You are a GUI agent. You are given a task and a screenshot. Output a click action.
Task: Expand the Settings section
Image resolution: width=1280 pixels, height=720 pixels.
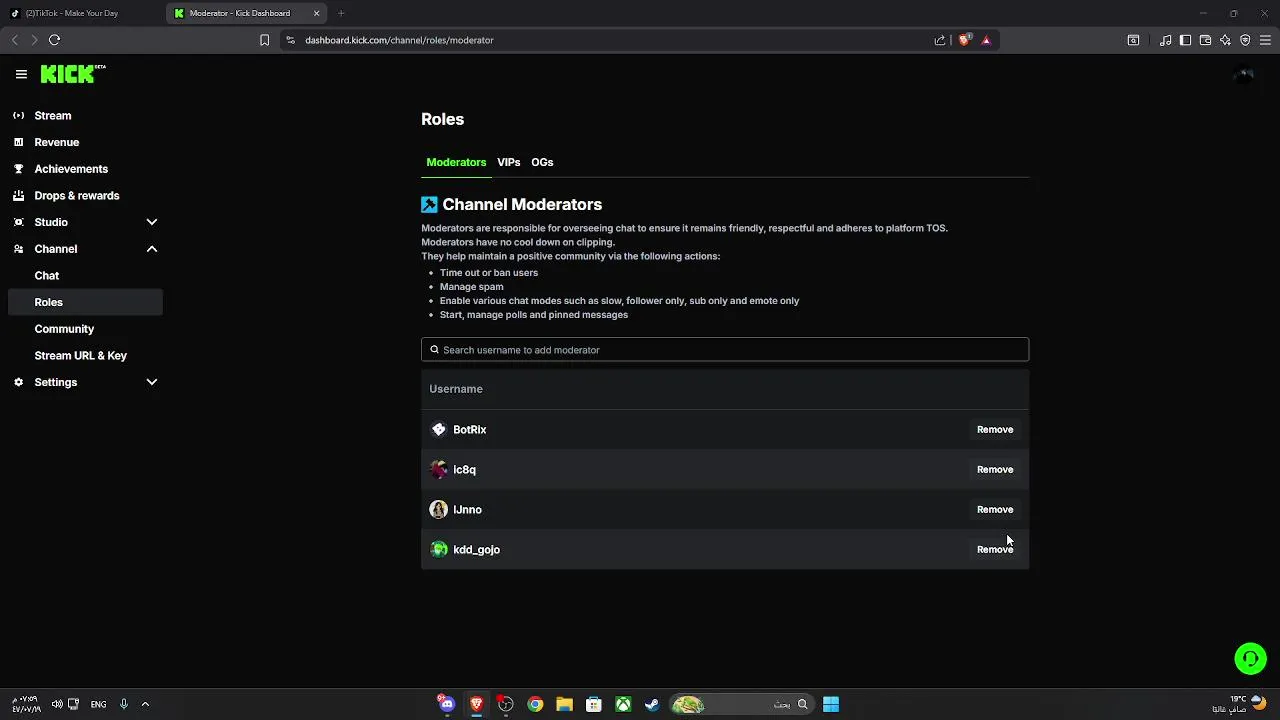tap(152, 382)
